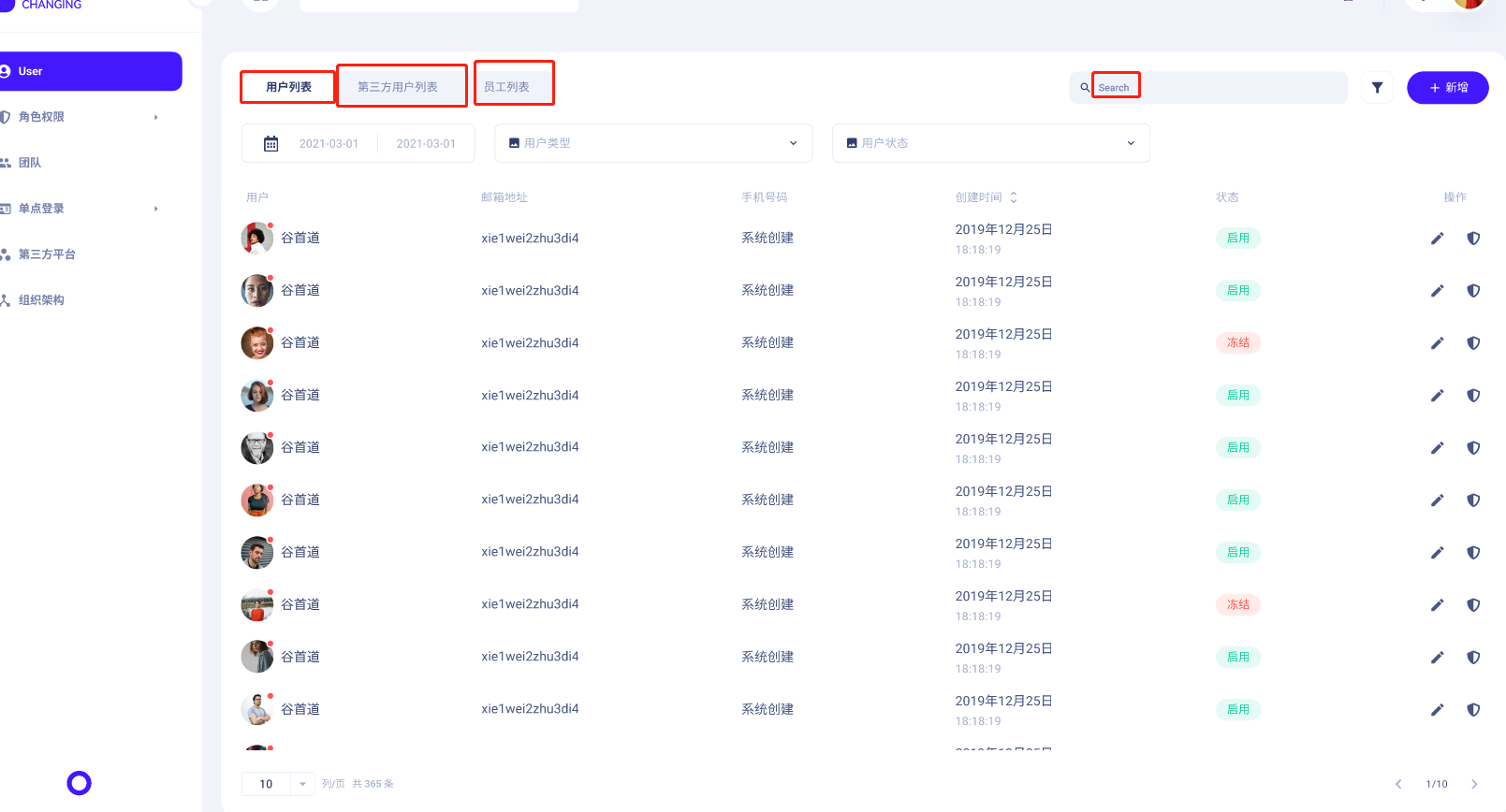Screen dimensions: 1506x812
Task: Select User in the sidebar menu
Action: point(91,71)
